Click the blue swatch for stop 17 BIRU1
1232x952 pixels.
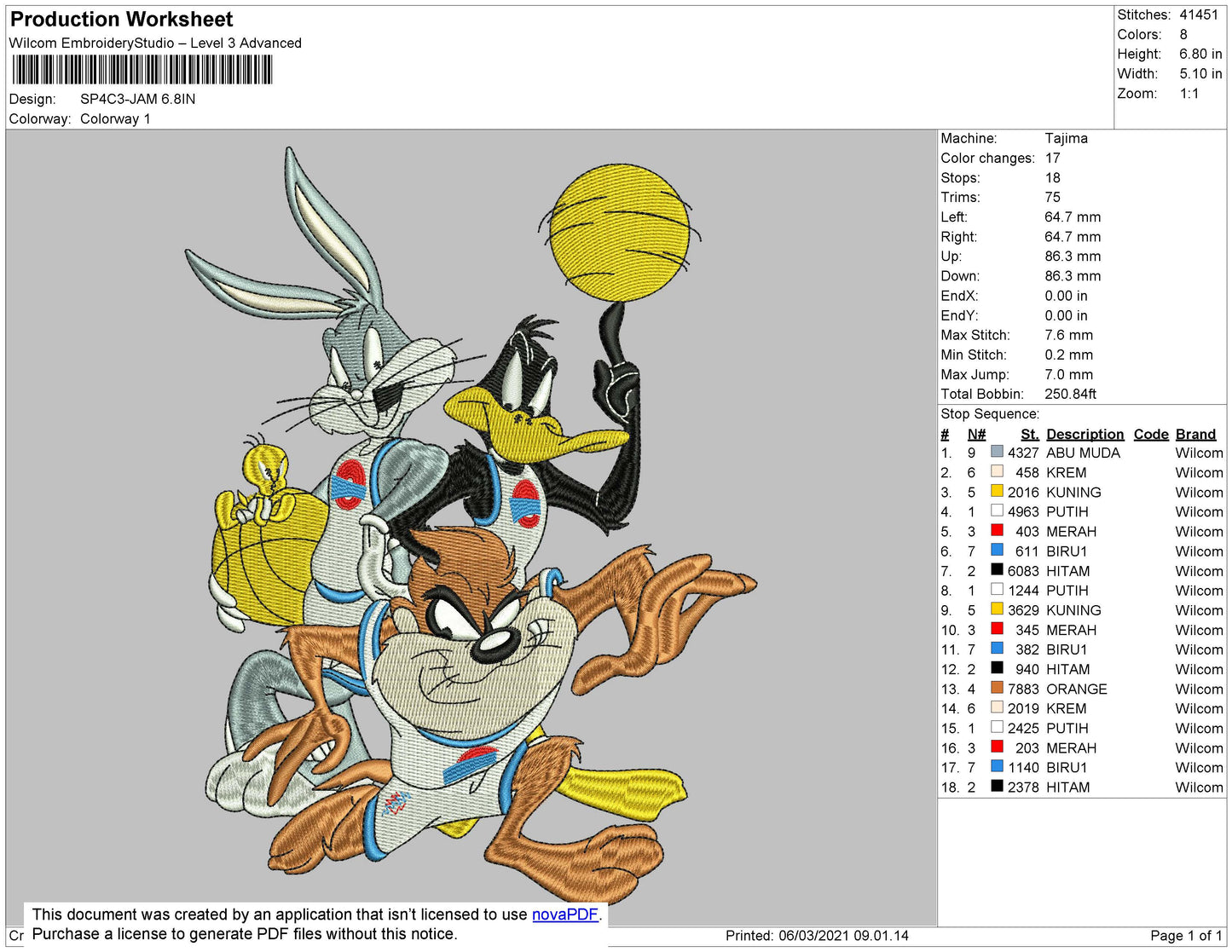(x=997, y=766)
